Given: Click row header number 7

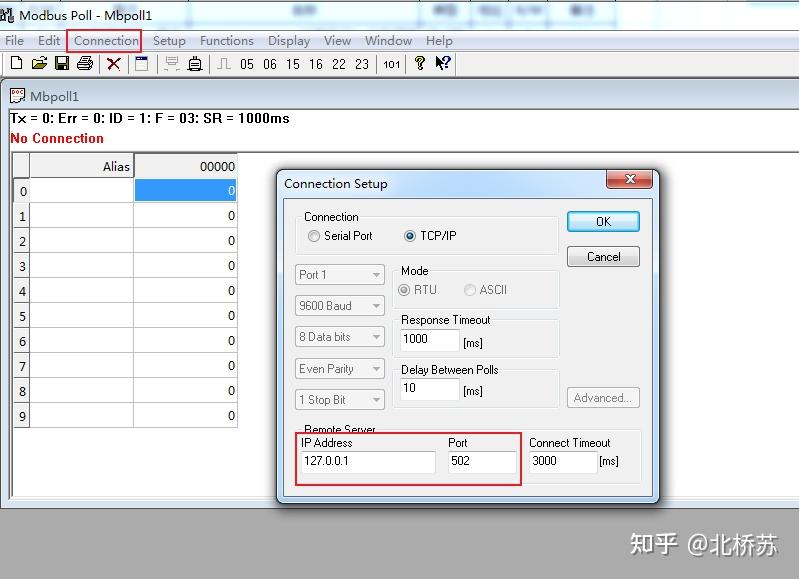Looking at the screenshot, I should (21, 366).
